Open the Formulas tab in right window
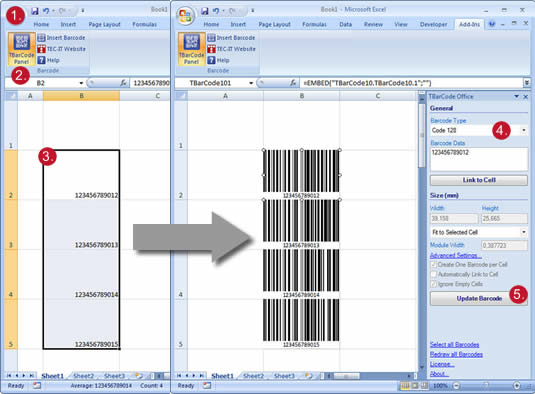This screenshot has width=535, height=394. click(314, 24)
